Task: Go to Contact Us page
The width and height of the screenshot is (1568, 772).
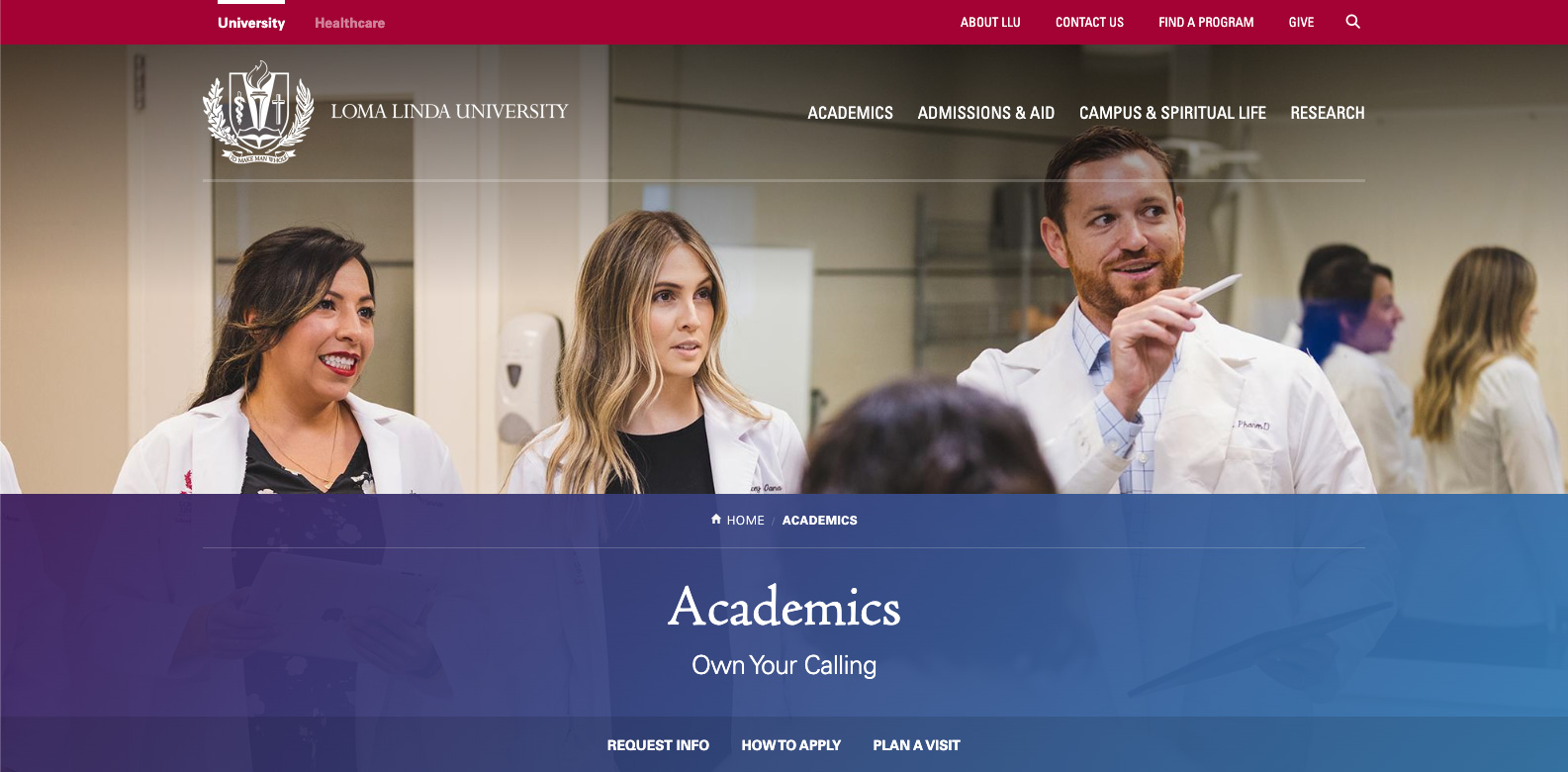Action: click(1089, 22)
